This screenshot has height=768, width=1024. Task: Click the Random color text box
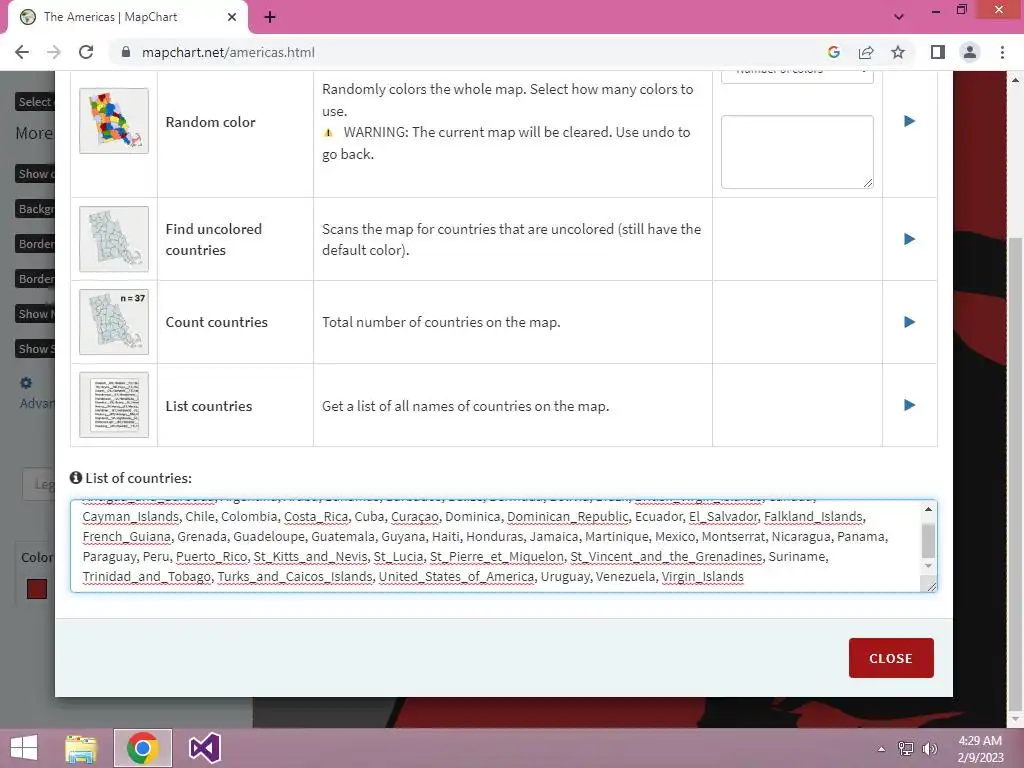(x=797, y=152)
